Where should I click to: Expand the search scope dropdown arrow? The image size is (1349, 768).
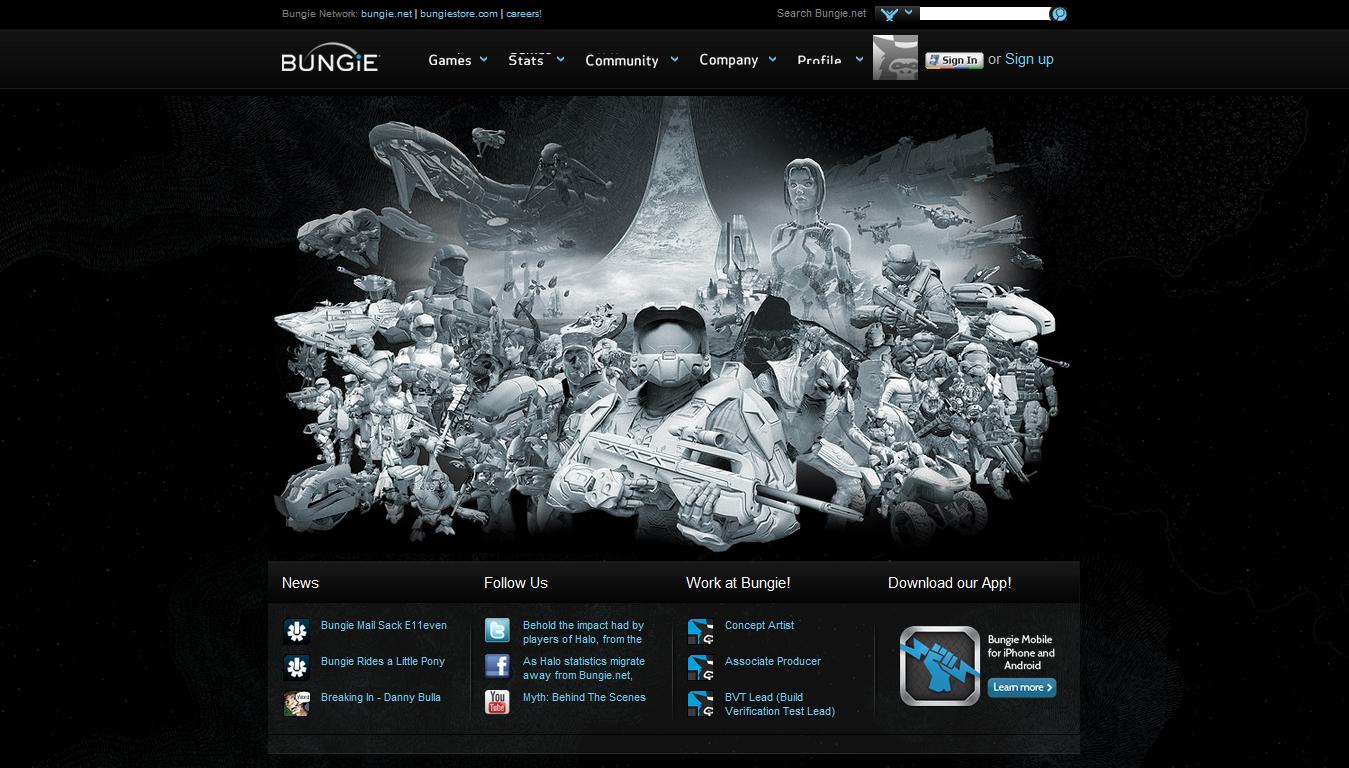point(908,12)
